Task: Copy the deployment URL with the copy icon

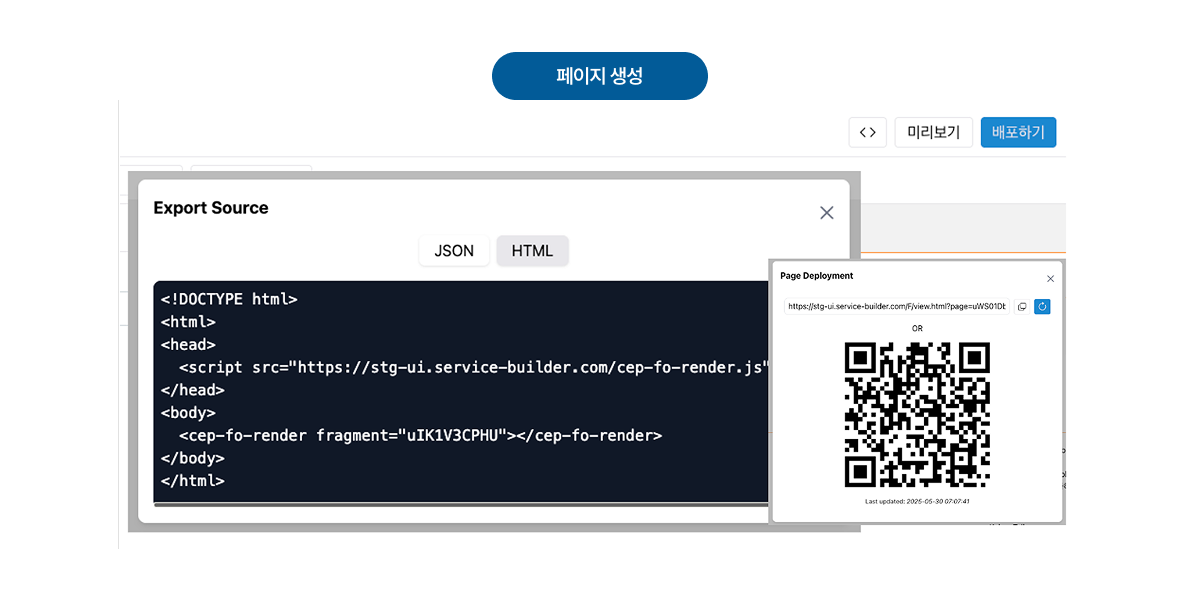Action: [1022, 307]
